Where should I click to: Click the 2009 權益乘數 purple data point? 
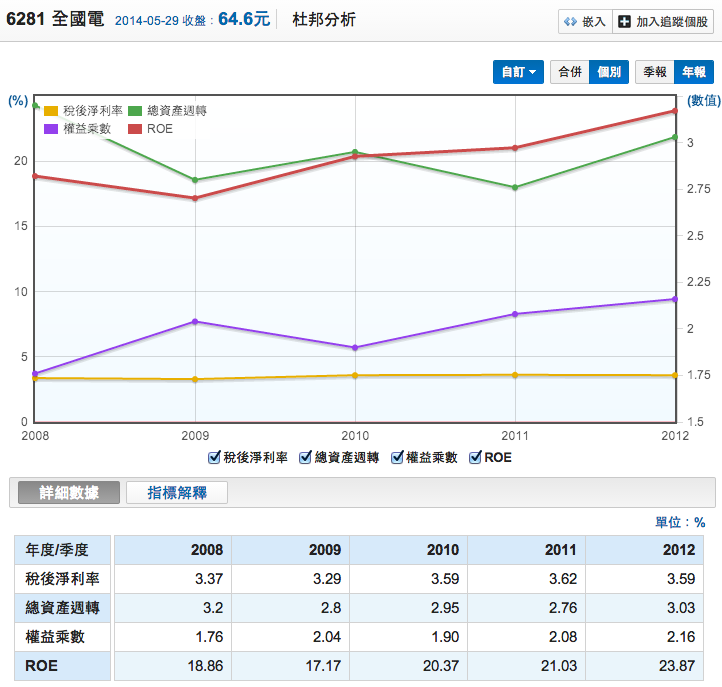pos(195,322)
